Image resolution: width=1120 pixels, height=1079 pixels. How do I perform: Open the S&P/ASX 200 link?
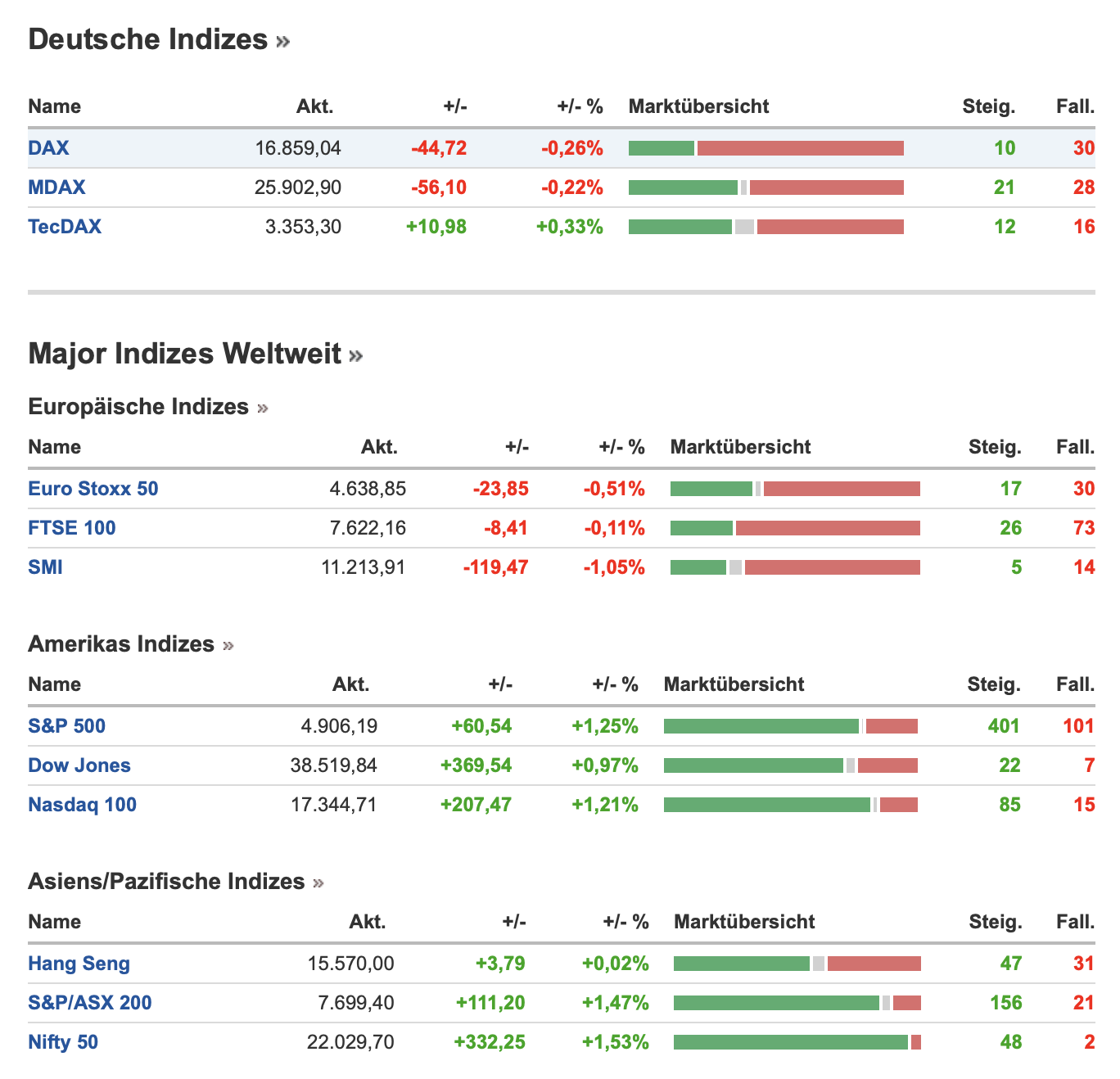point(90,1003)
